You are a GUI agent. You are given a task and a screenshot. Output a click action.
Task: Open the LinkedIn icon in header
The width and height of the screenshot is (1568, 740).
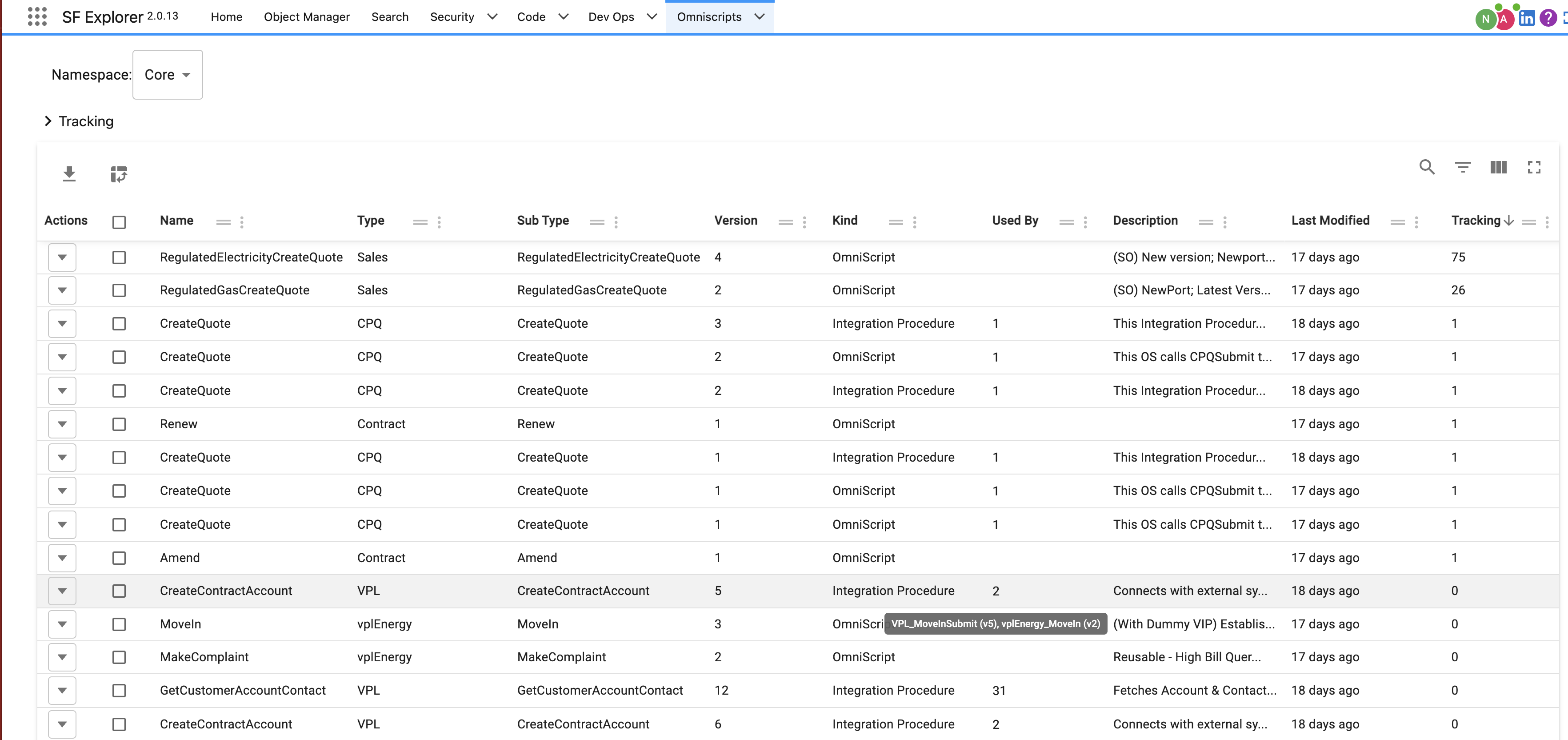point(1527,18)
